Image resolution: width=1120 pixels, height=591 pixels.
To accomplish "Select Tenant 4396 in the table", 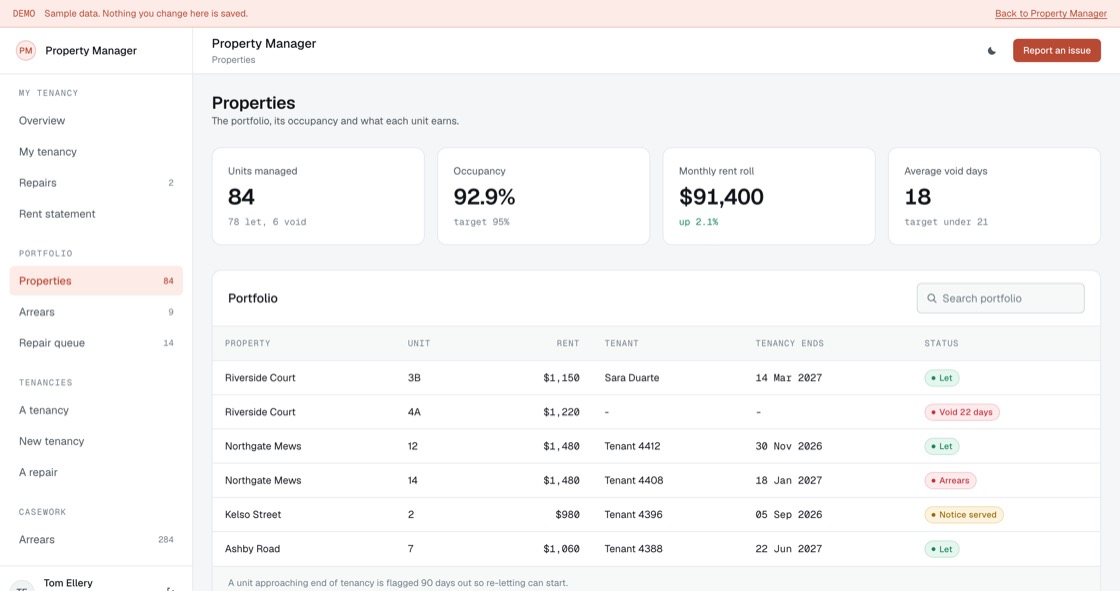I will point(633,515).
